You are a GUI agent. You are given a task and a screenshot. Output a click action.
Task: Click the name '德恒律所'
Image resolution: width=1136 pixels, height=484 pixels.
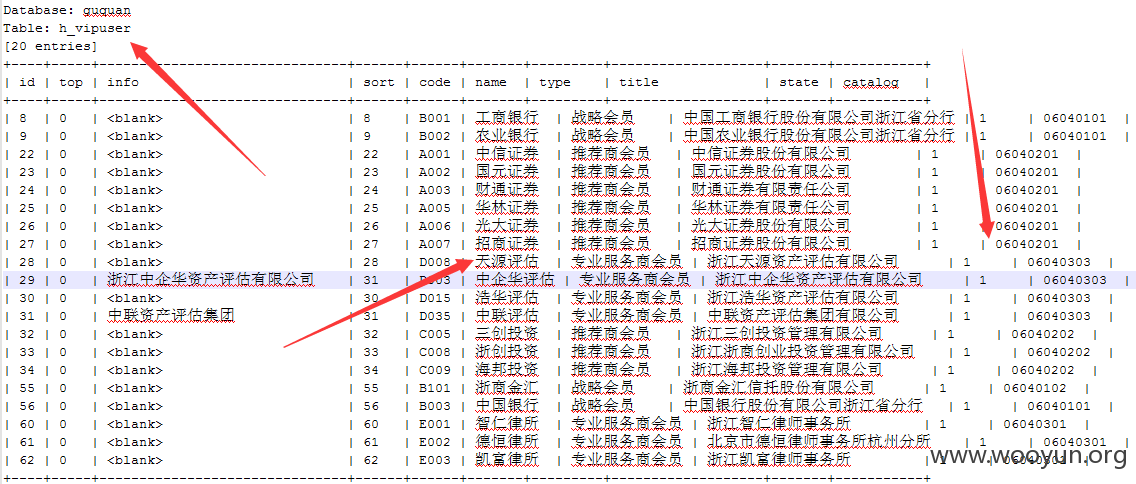(507, 442)
